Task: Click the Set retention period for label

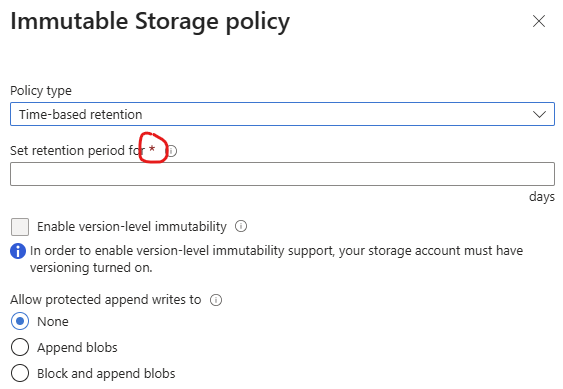Action: pyautogui.click(x=77, y=150)
